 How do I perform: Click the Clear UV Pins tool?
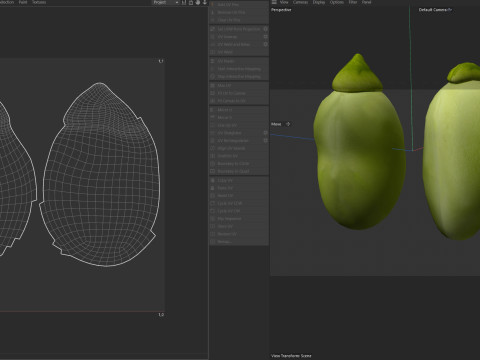239,20
